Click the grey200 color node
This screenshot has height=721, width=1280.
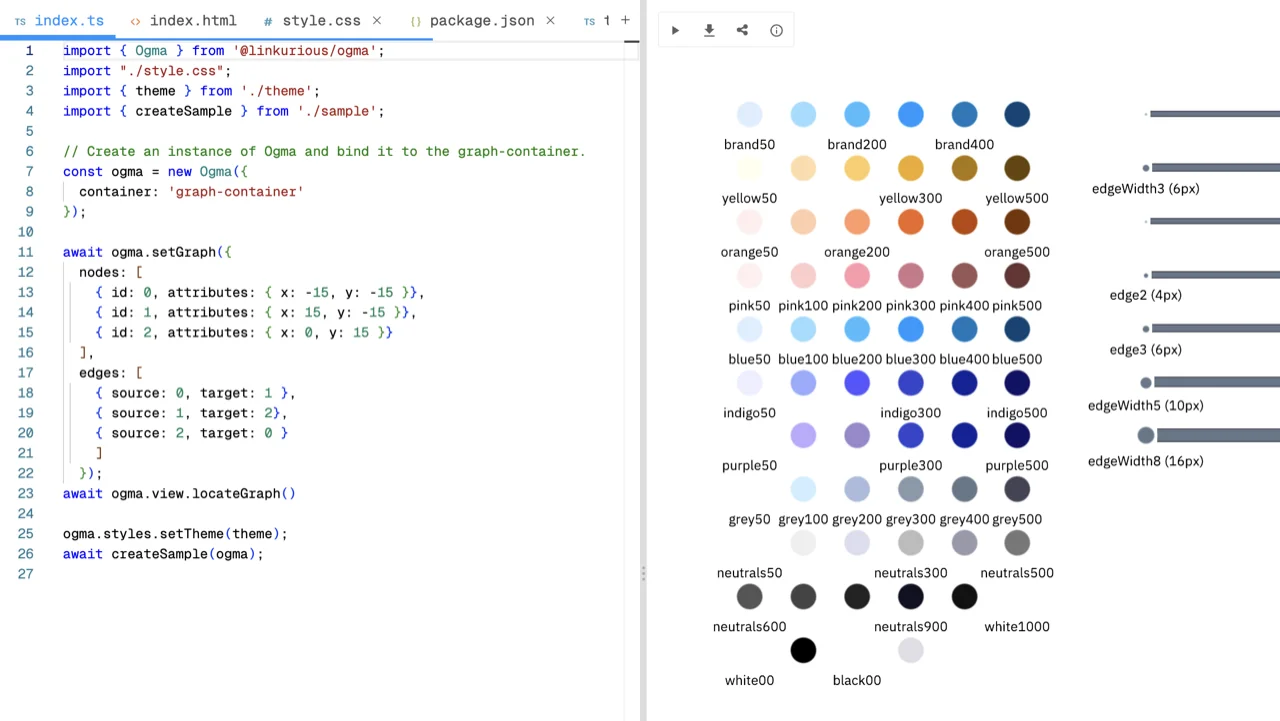(x=857, y=489)
